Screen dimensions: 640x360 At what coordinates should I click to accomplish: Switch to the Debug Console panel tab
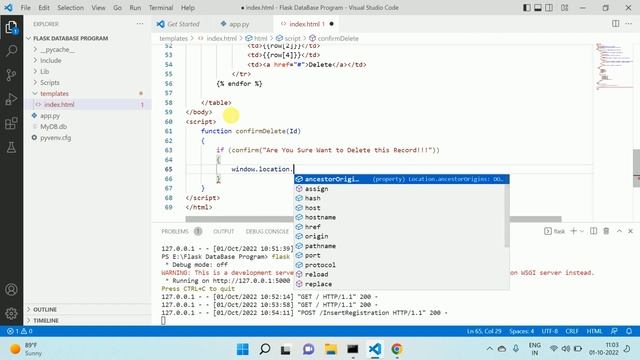tap(267, 231)
